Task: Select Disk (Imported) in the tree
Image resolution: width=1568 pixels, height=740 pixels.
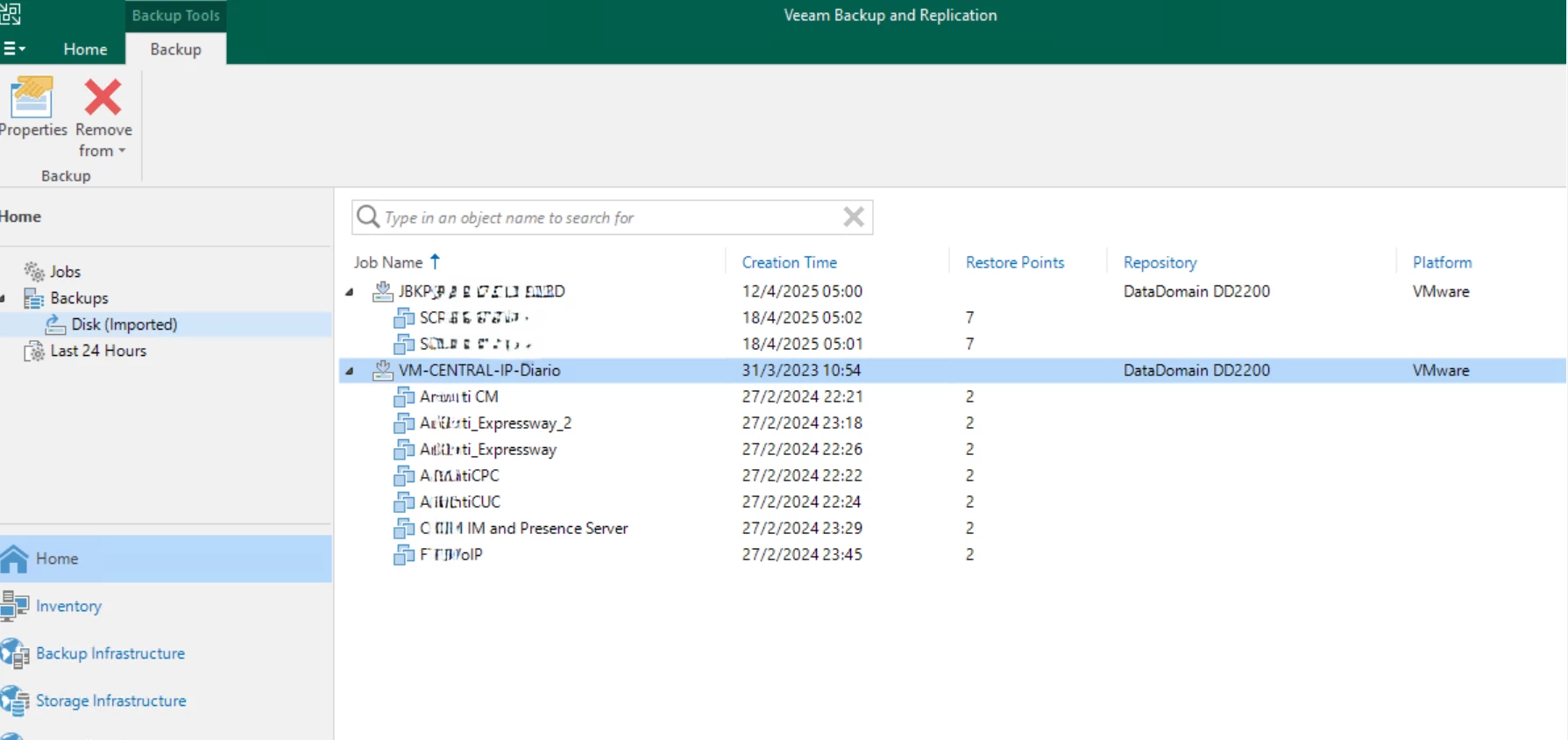Action: pos(124,324)
